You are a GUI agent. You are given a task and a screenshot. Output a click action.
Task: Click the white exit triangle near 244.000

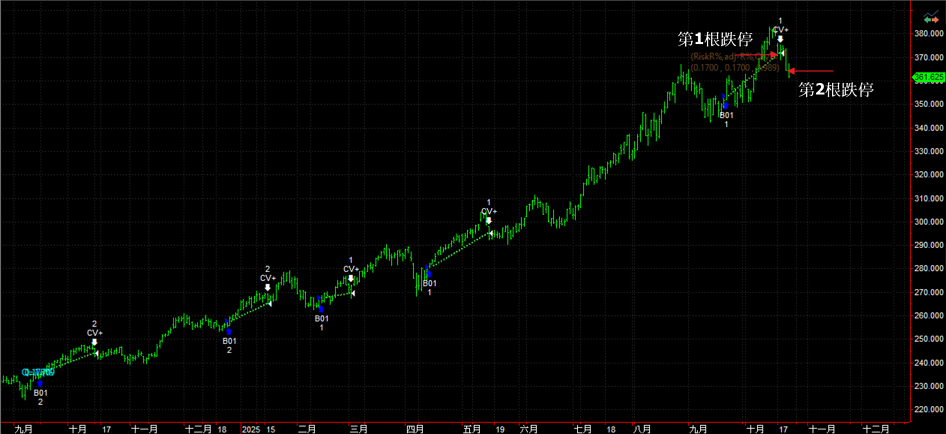click(x=96, y=354)
